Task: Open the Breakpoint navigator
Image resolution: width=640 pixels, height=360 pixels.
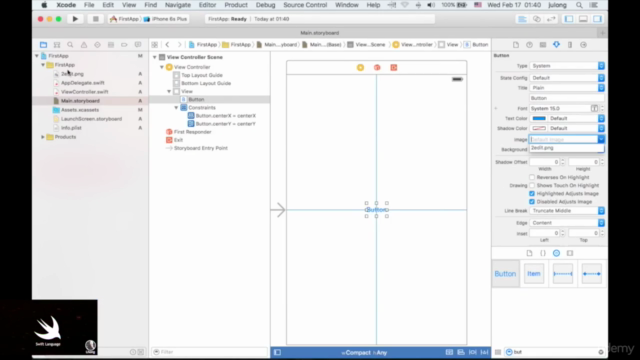Action: tap(124, 45)
